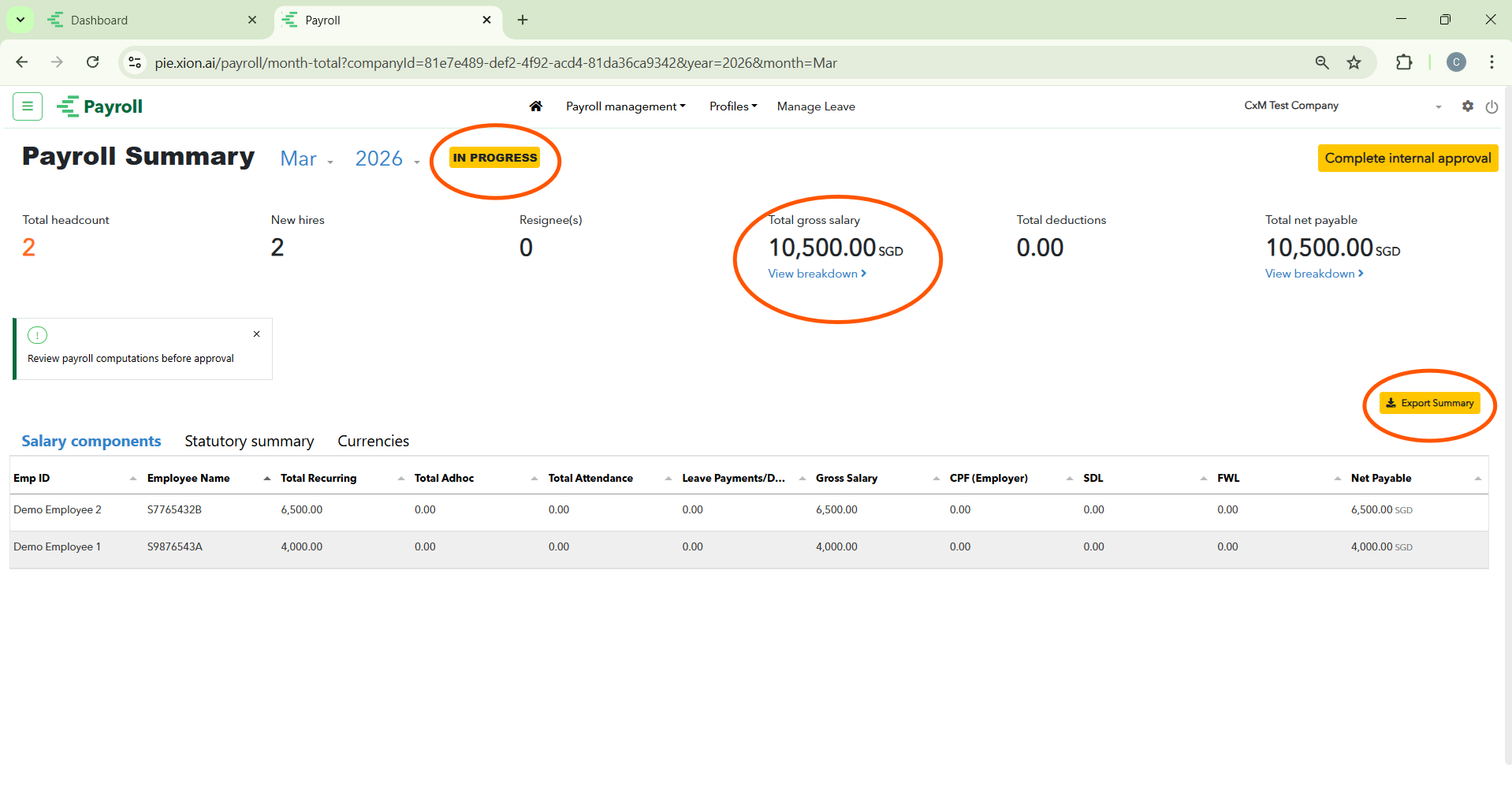Open browser extensions puzzle icon
1512x798 pixels.
pyautogui.click(x=1404, y=63)
